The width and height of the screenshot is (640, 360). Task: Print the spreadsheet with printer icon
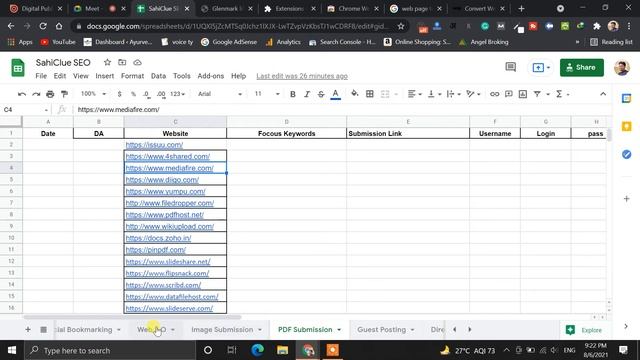[50, 94]
